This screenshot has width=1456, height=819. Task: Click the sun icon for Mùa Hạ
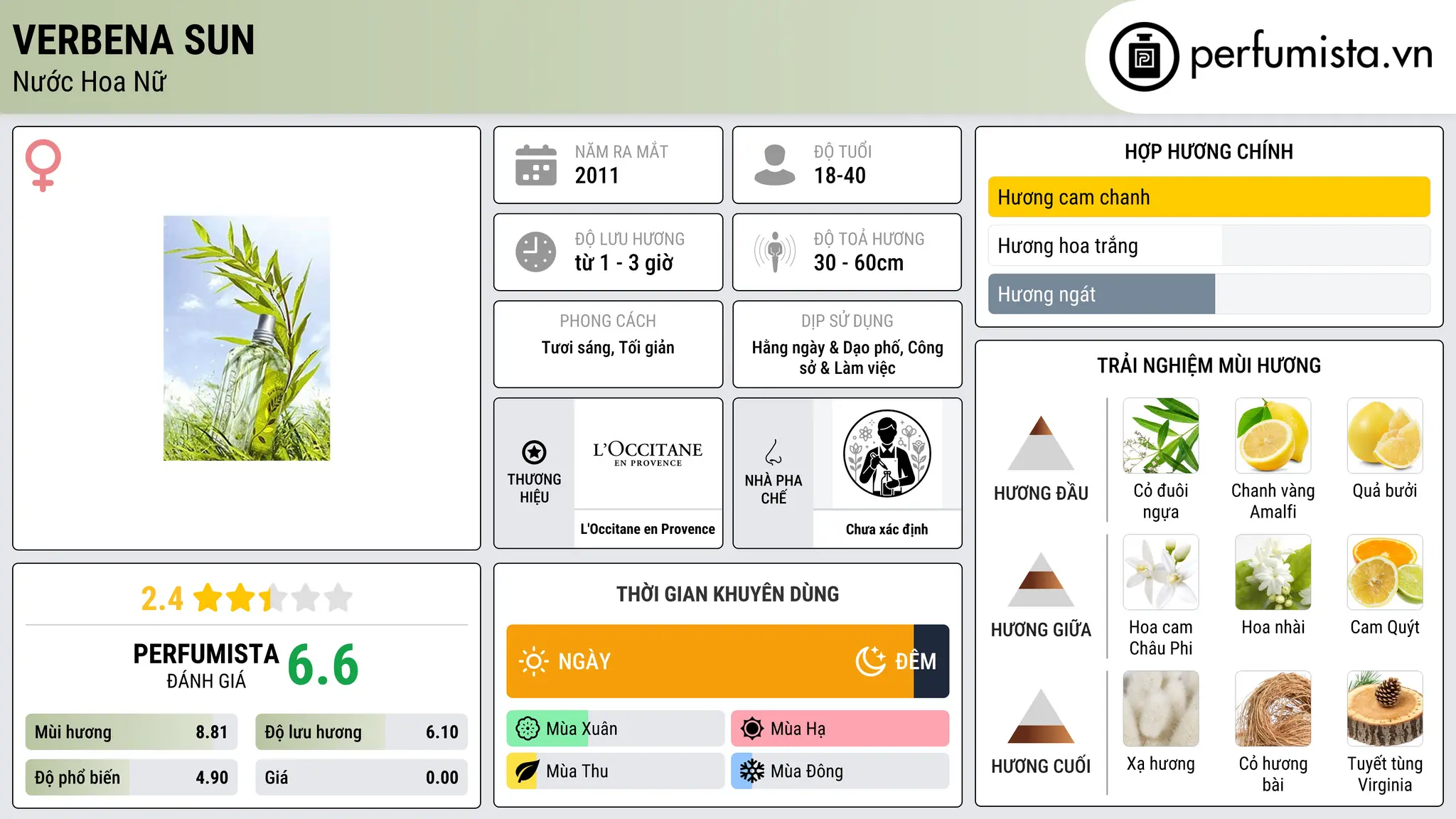752,729
